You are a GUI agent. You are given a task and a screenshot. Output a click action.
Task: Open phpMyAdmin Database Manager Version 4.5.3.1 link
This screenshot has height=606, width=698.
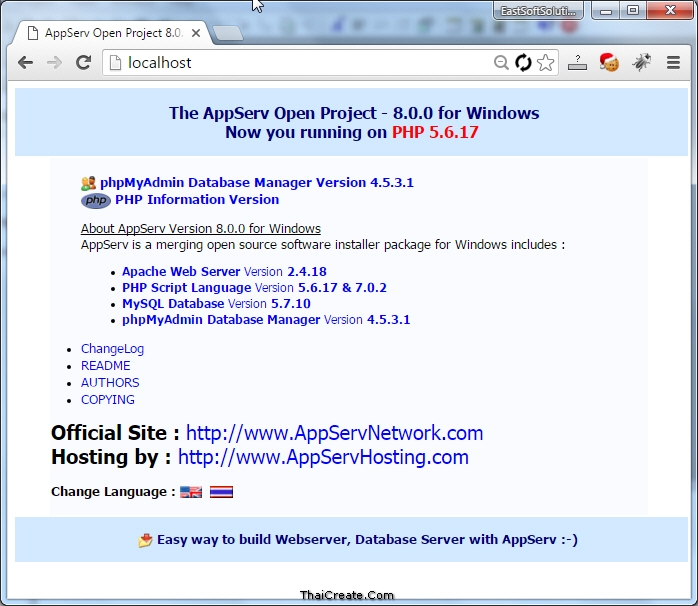[257, 183]
